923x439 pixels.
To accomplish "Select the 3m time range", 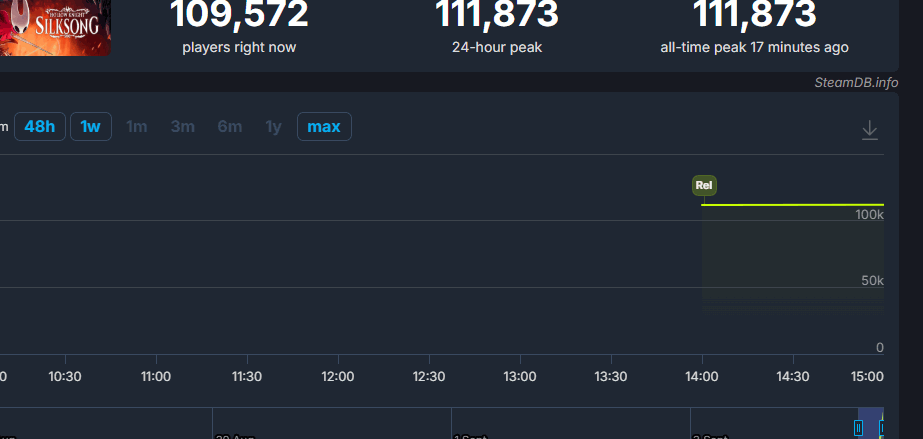I will tap(182, 127).
